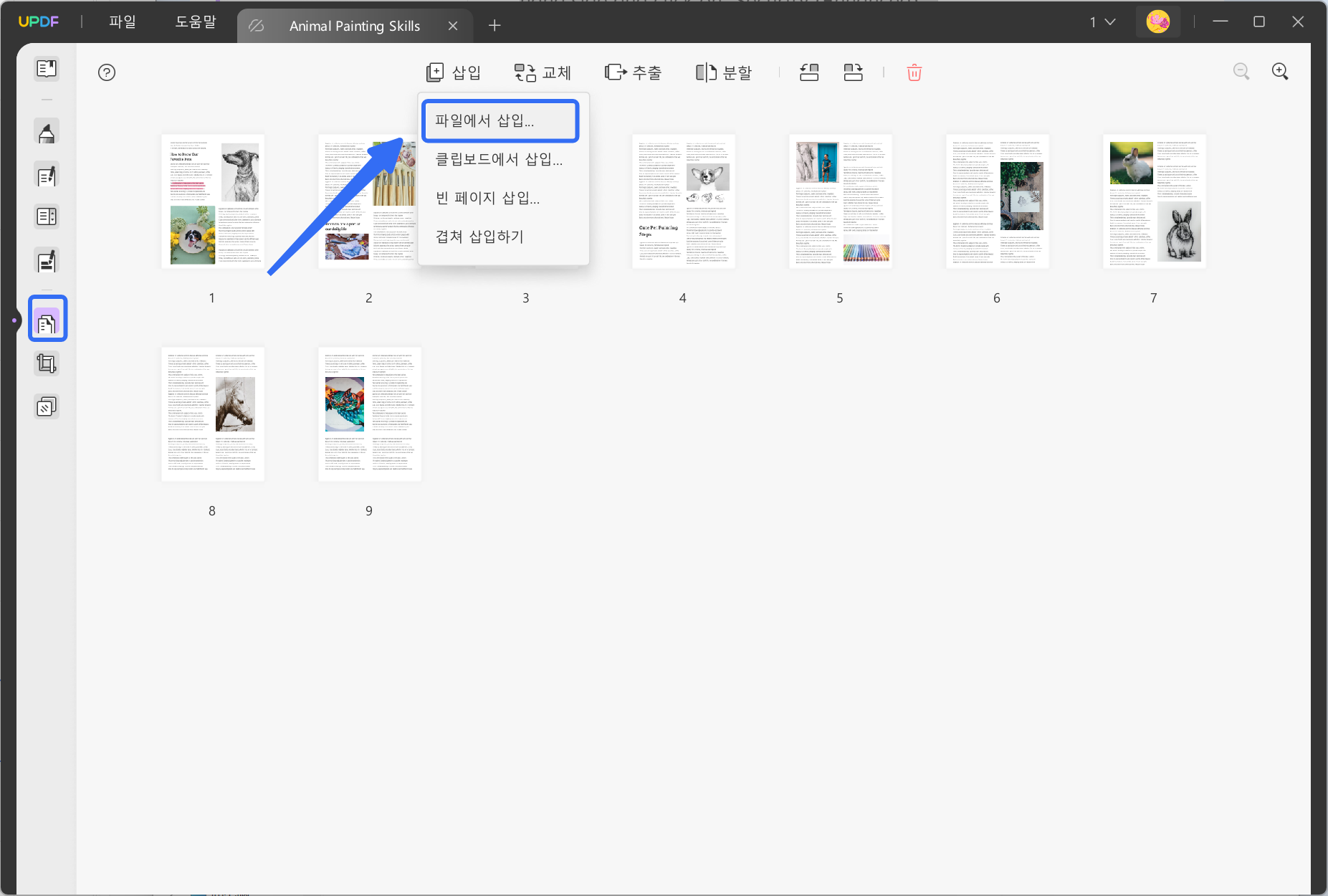Add a new tab with plus button
The width and height of the screenshot is (1328, 896).
click(x=495, y=26)
